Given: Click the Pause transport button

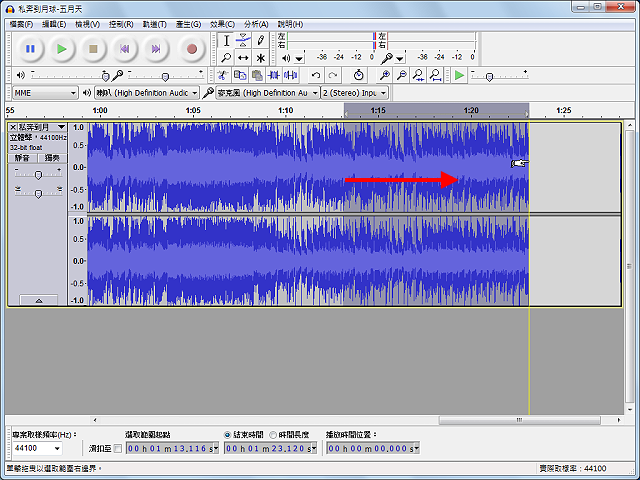Looking at the screenshot, I should [x=30, y=49].
